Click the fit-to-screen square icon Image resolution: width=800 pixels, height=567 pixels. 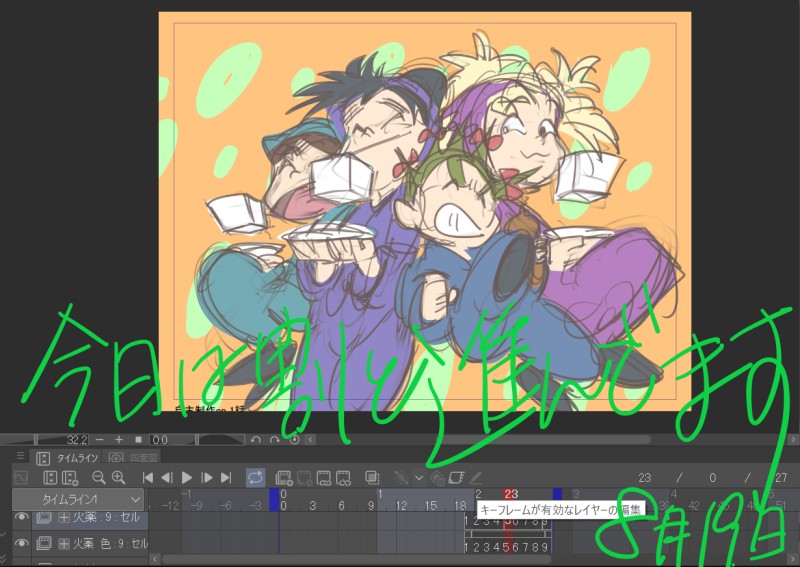138,439
